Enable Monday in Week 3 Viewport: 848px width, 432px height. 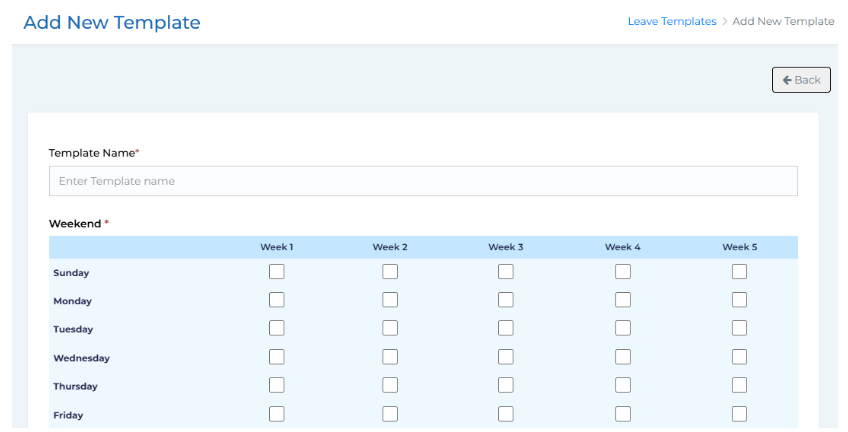pyautogui.click(x=506, y=300)
